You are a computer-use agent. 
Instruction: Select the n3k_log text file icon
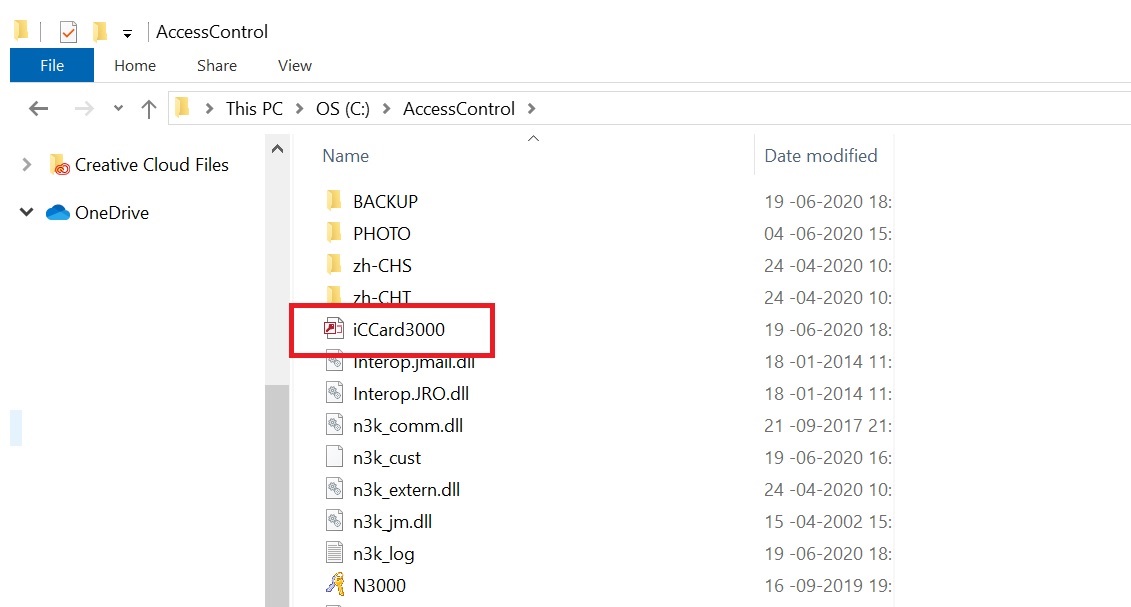(335, 553)
